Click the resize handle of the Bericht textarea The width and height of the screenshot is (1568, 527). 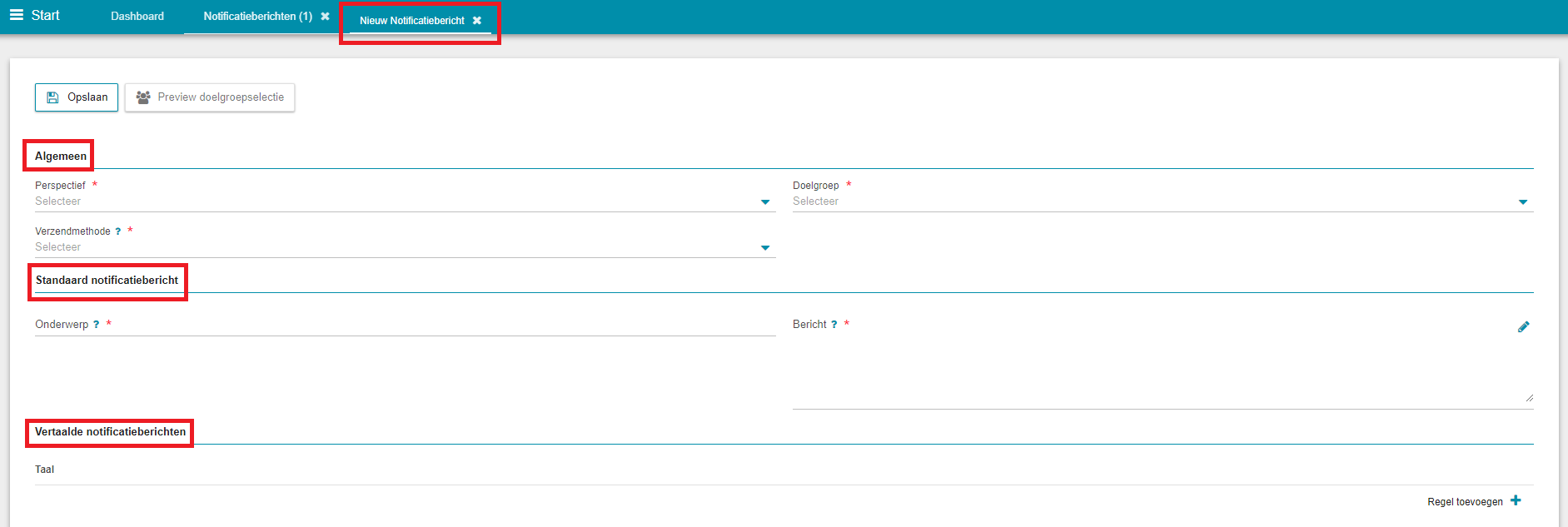point(1529,398)
